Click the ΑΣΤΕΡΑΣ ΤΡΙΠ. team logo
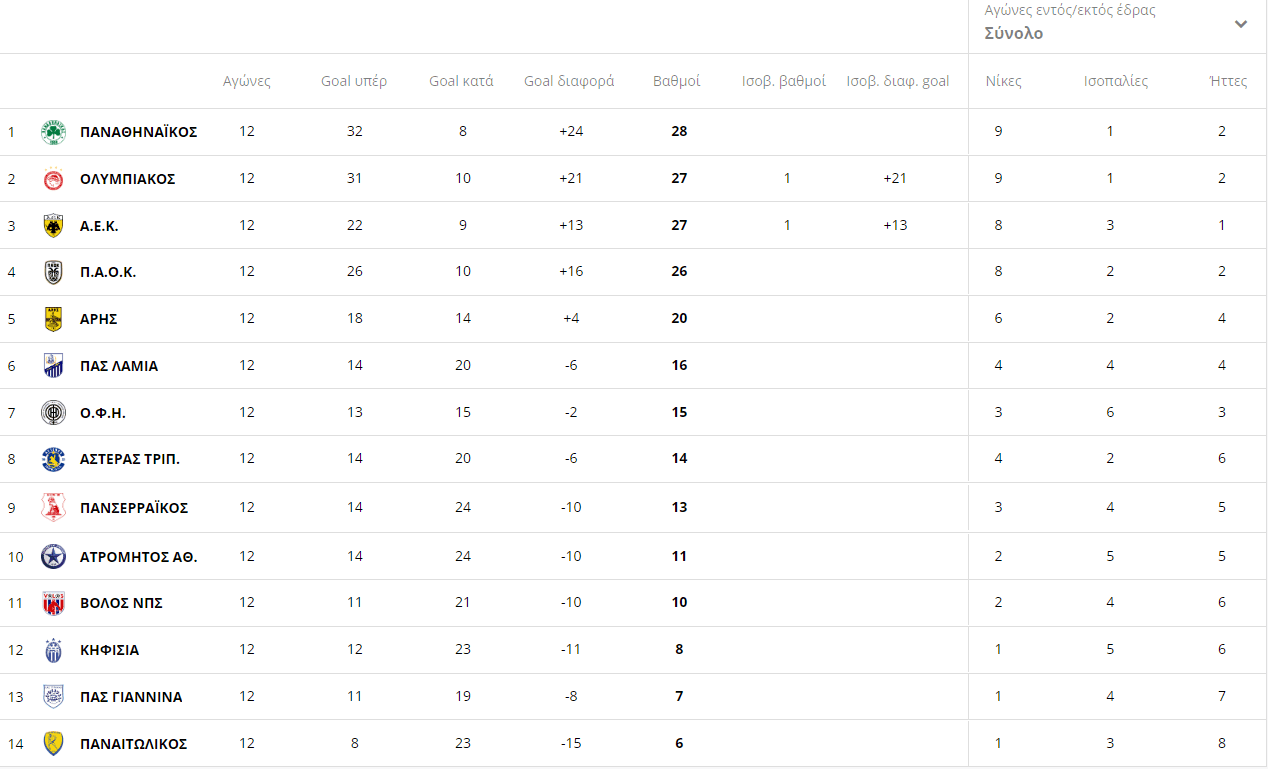1268x769 pixels. pyautogui.click(x=53, y=459)
